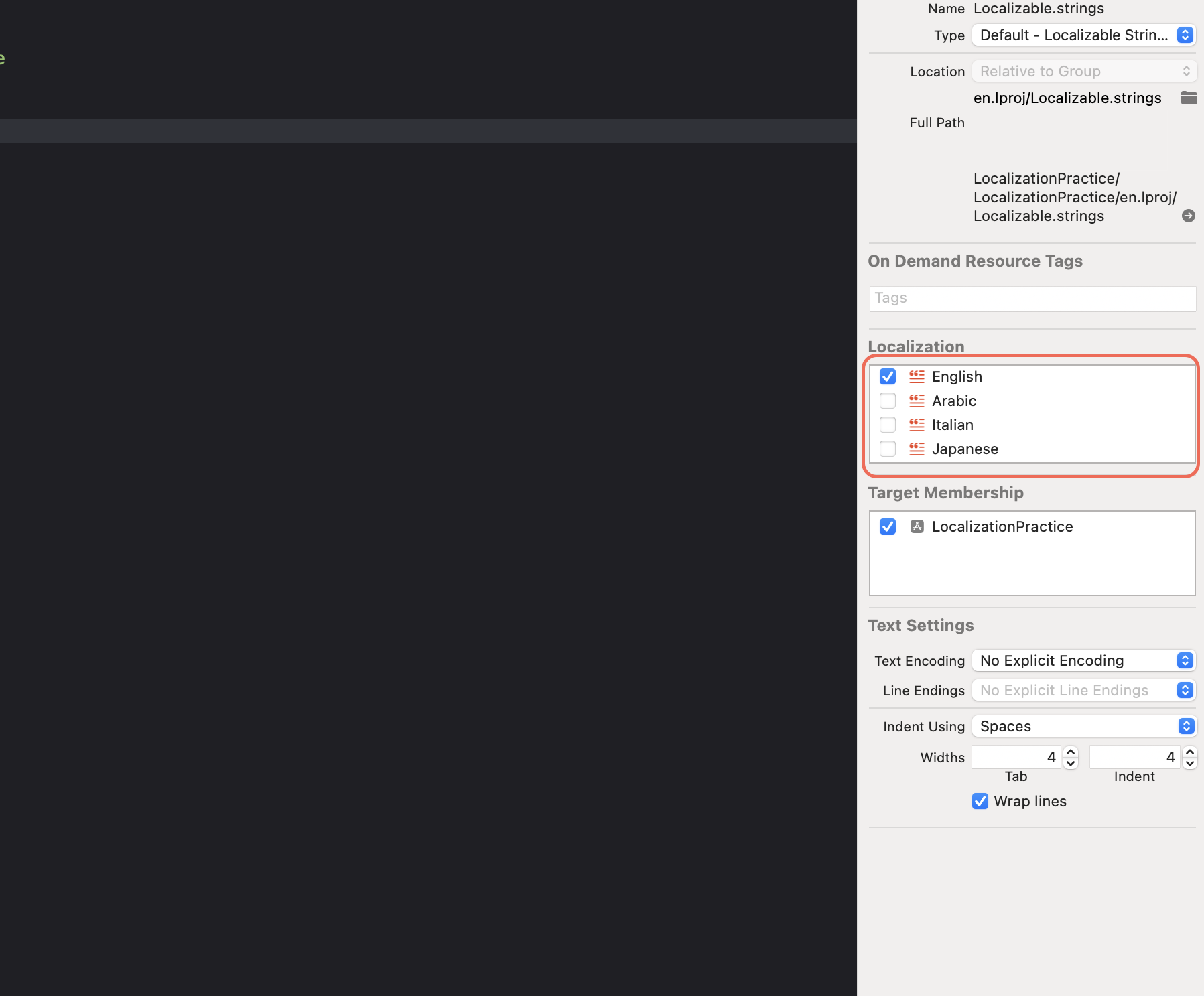The width and height of the screenshot is (1204, 996).
Task: Click the strings file icon beside Japanese
Action: pyautogui.click(x=917, y=449)
